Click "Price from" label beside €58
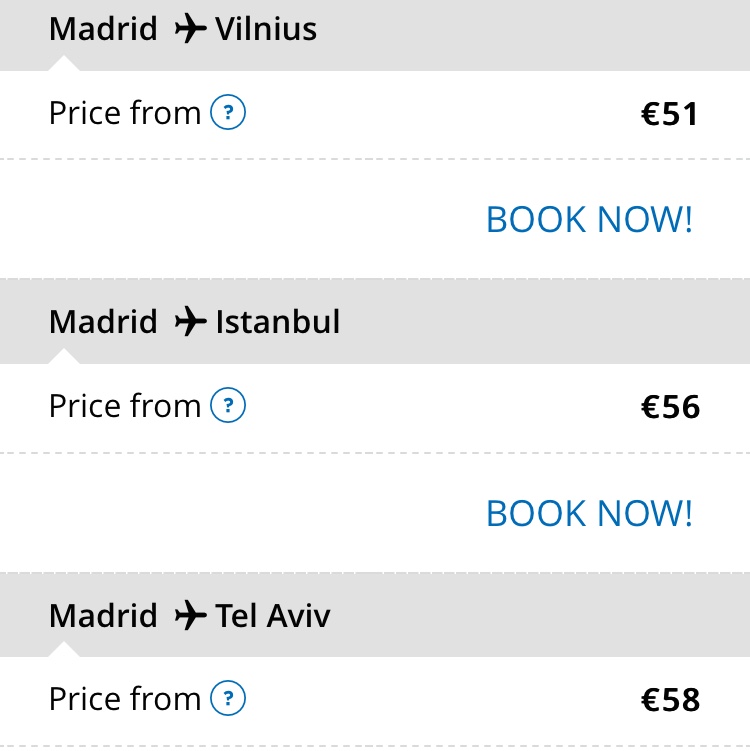Image resolution: width=750 pixels, height=751 pixels. [x=125, y=698]
